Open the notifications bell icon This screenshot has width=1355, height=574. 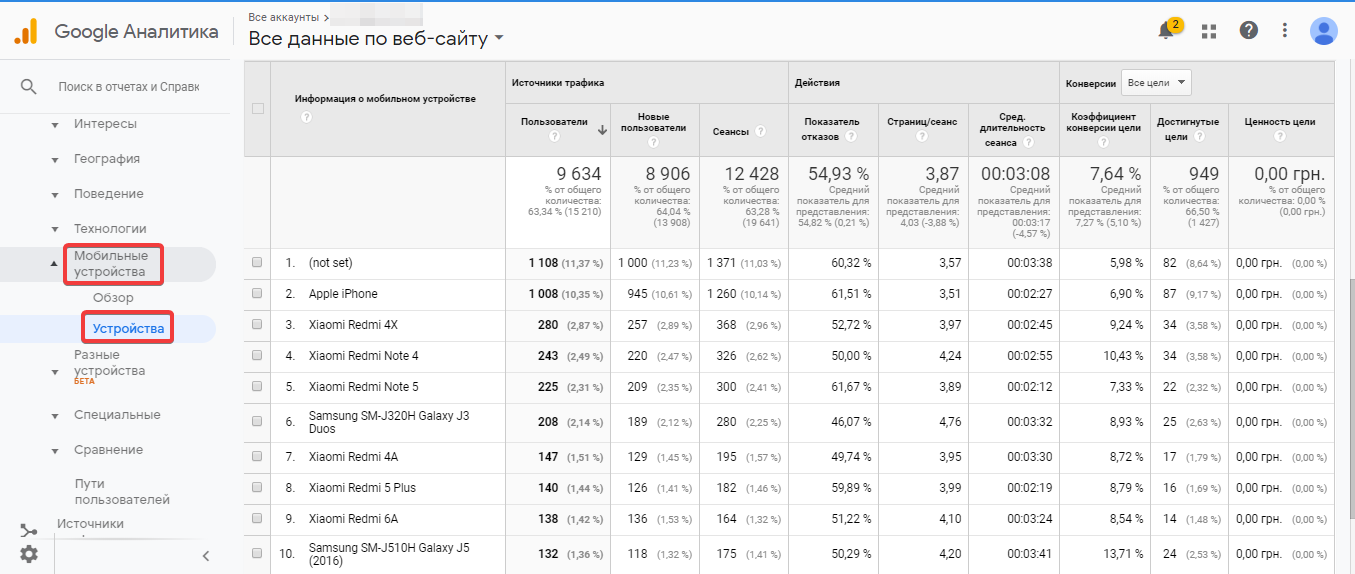coord(1167,30)
